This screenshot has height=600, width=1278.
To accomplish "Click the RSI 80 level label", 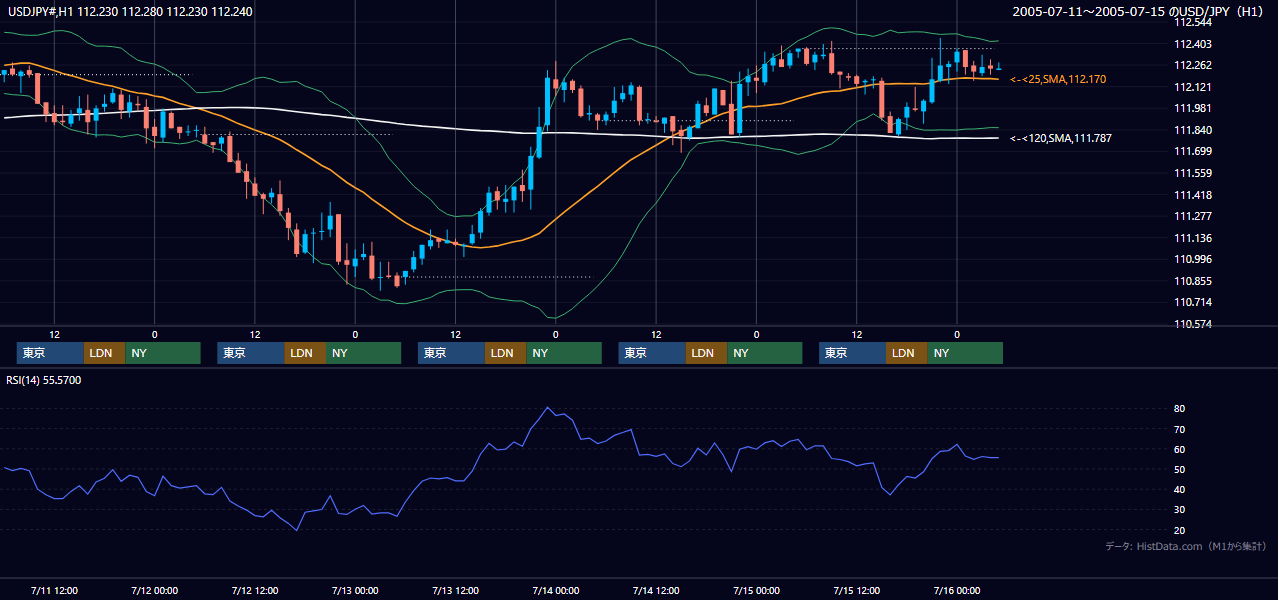I will click(1180, 409).
